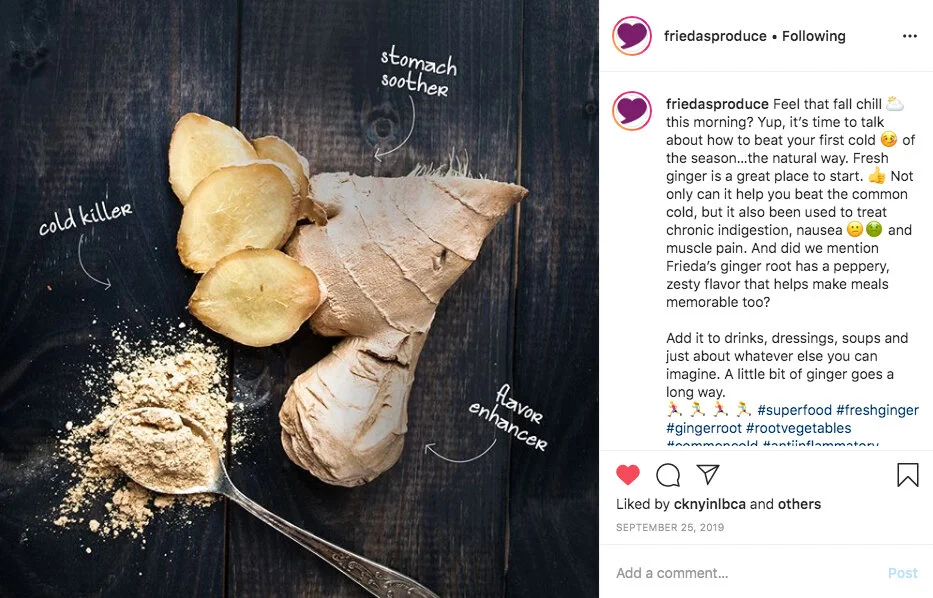Screen dimensions: 933x598
Task: Open the #rootvegetables hashtag
Action: [799, 428]
